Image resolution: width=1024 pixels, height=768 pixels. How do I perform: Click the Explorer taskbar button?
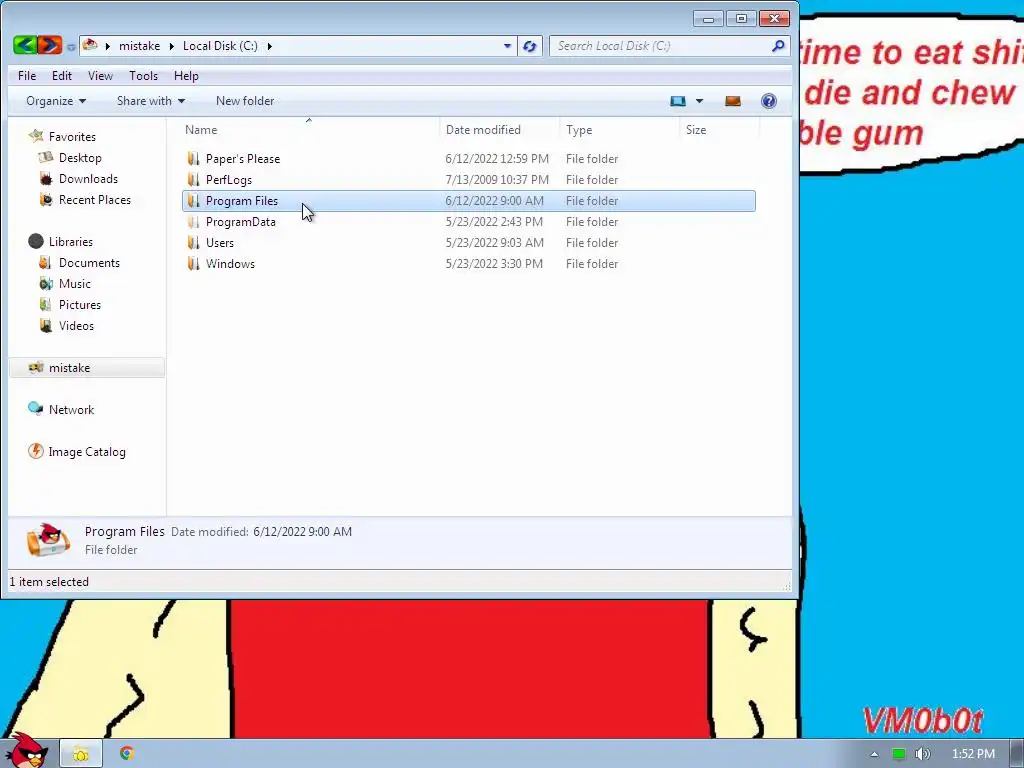(x=81, y=754)
